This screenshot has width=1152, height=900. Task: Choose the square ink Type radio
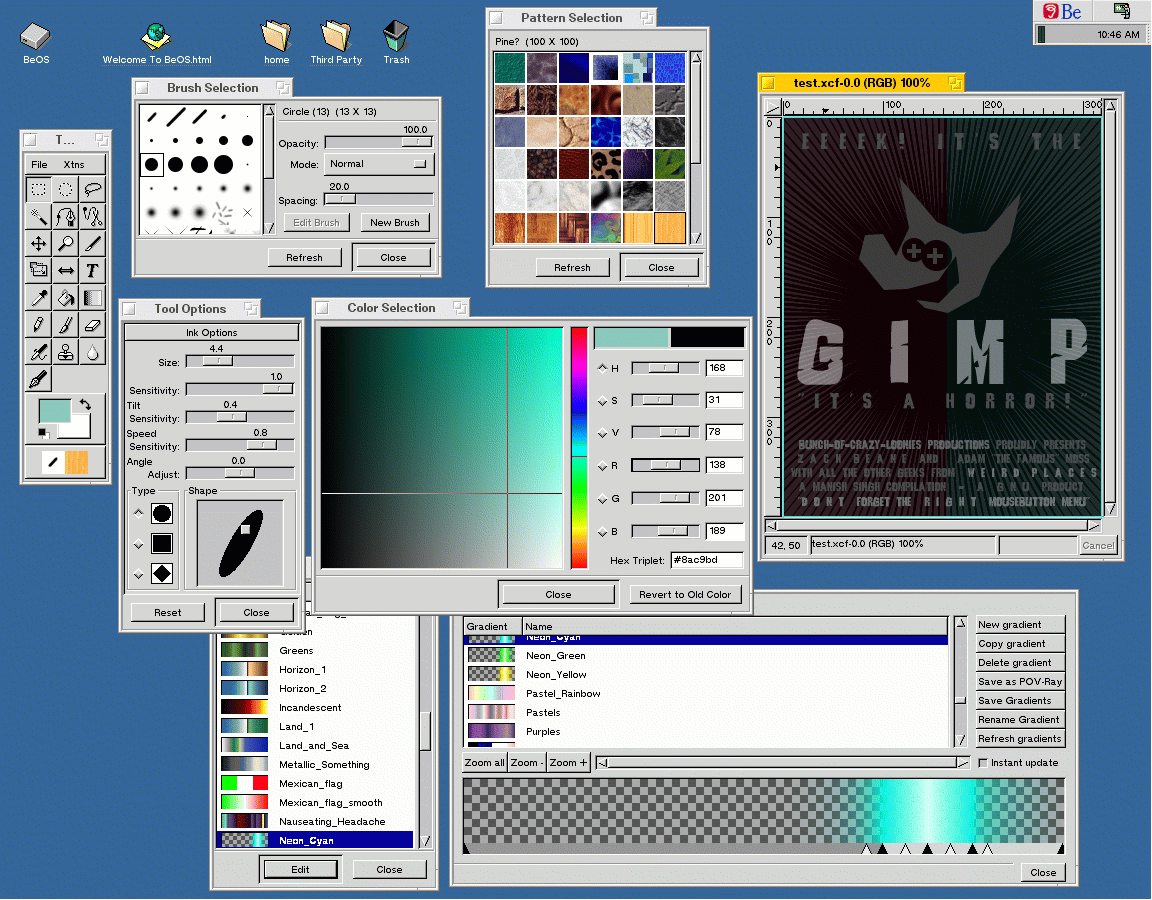[x=138, y=544]
